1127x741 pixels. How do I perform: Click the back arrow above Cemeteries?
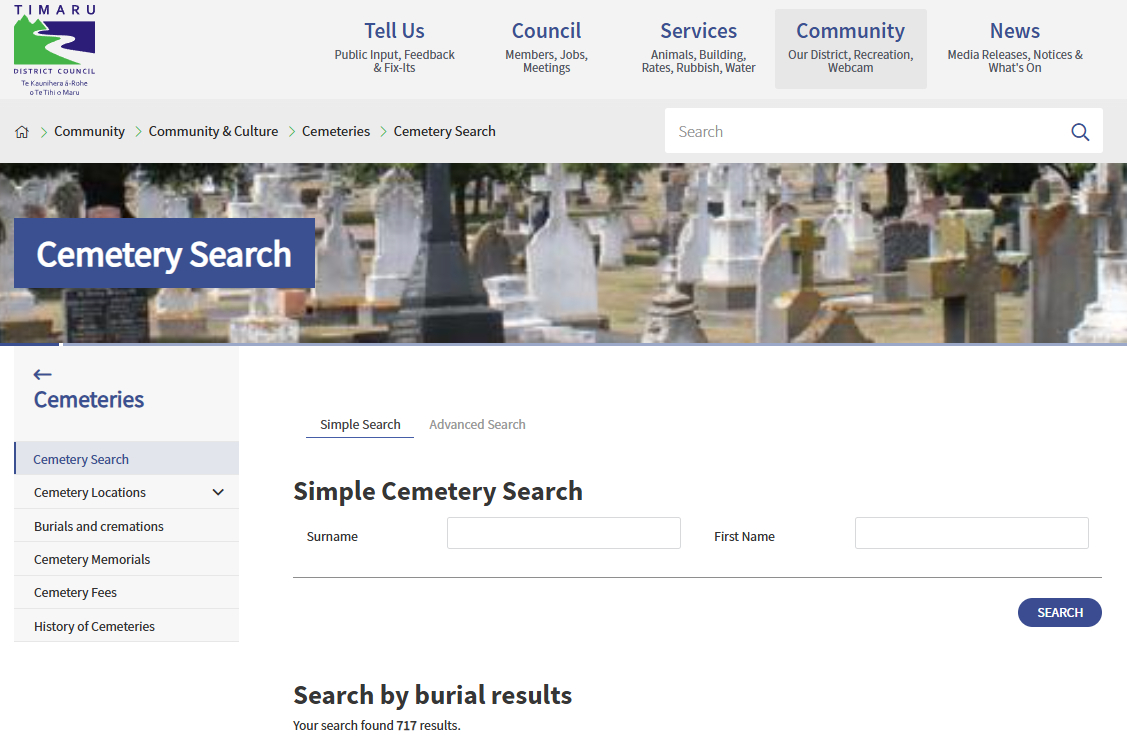[42, 374]
